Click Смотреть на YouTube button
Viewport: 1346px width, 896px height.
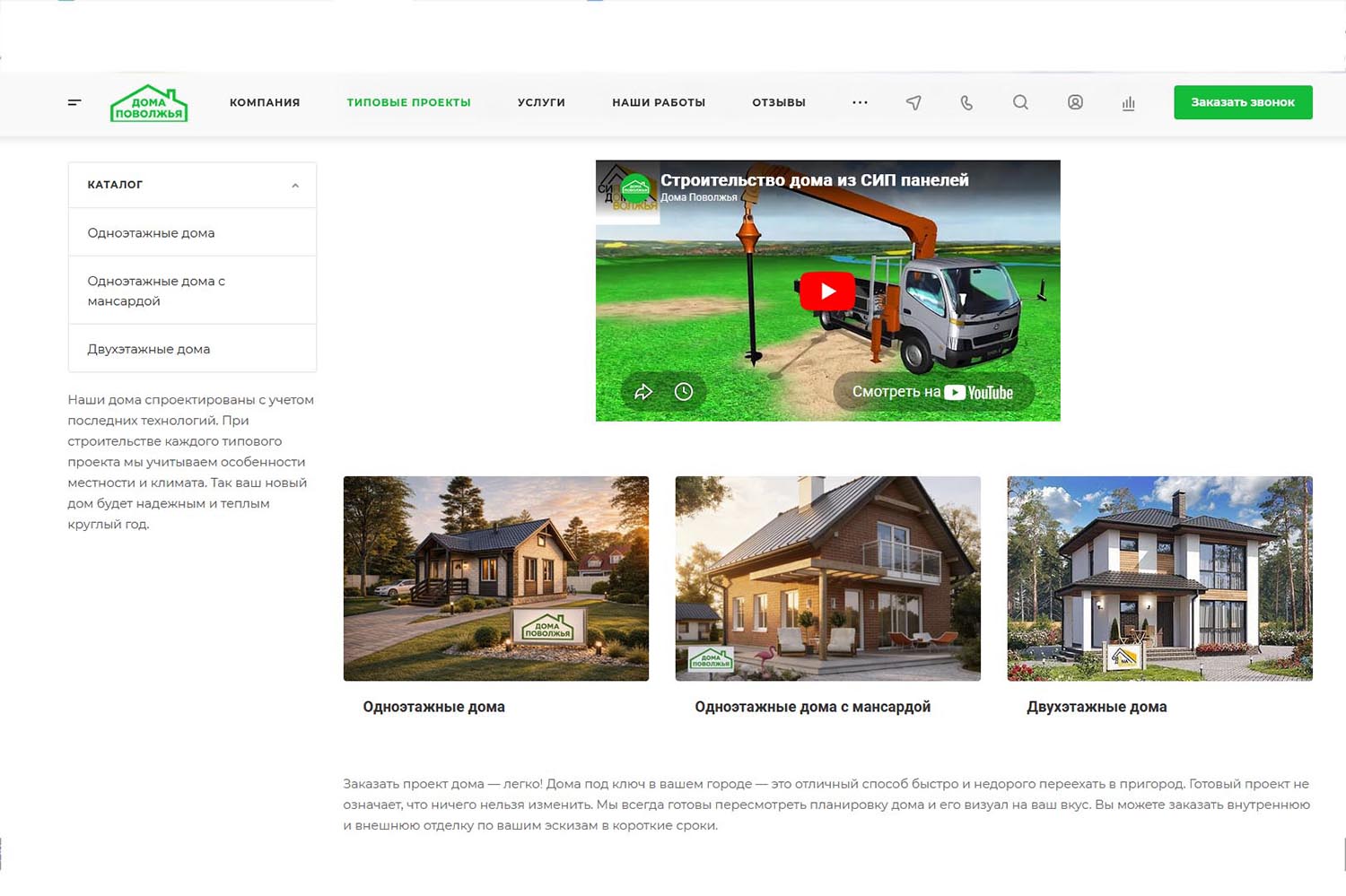932,392
